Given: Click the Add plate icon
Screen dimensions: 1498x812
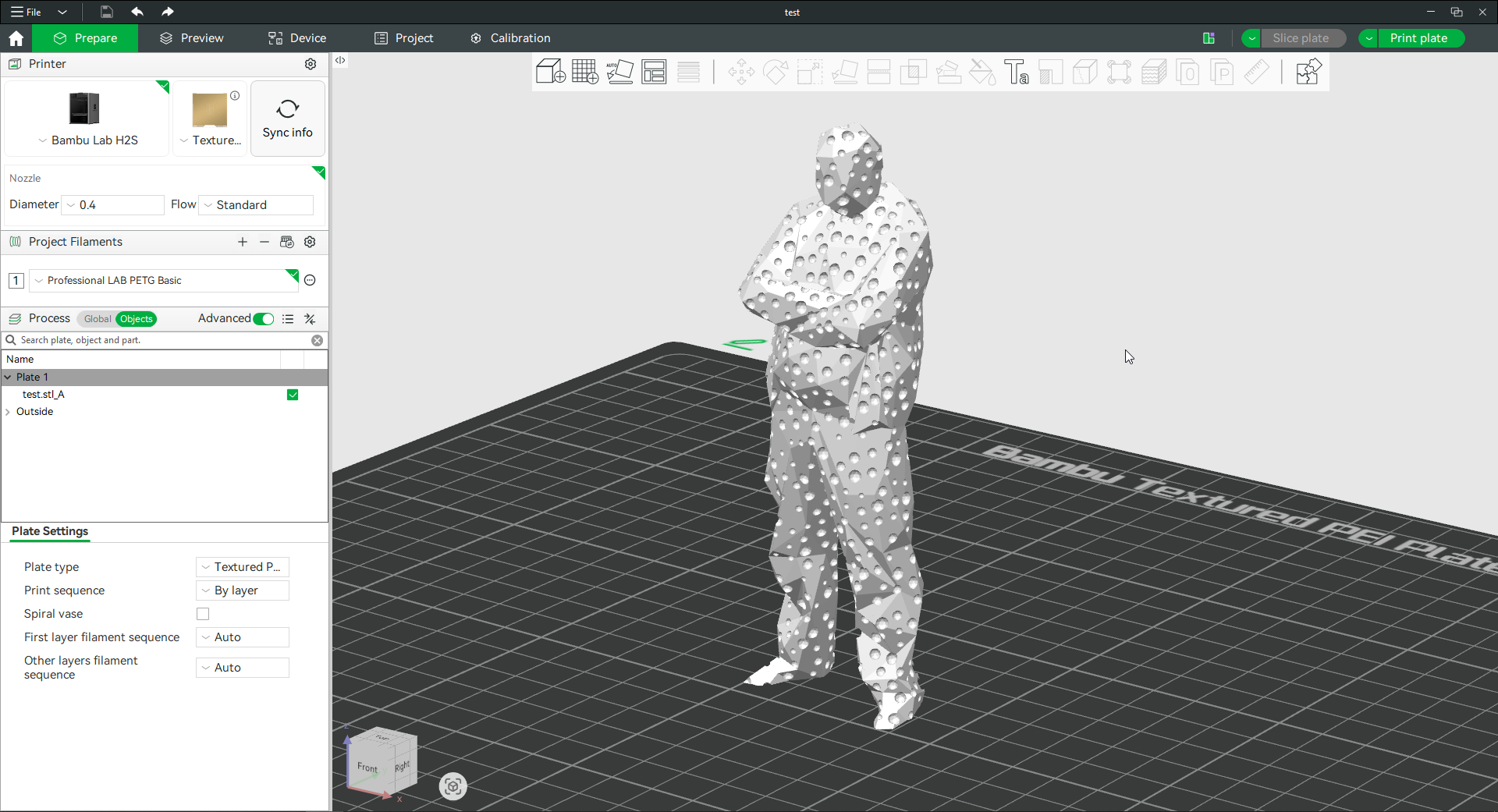Looking at the screenshot, I should pyautogui.click(x=585, y=72).
